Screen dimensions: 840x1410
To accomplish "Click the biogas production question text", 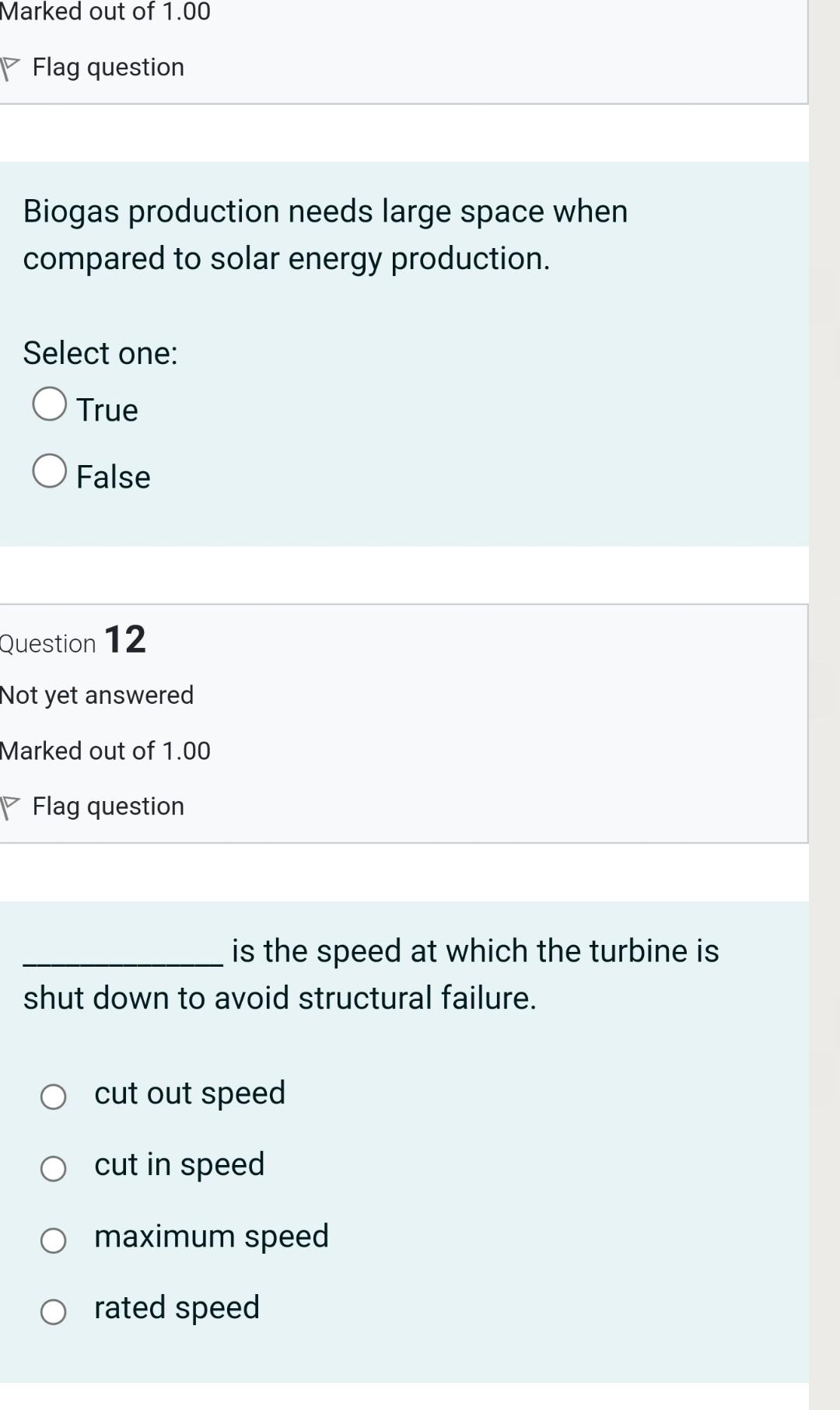I will pos(325,235).
